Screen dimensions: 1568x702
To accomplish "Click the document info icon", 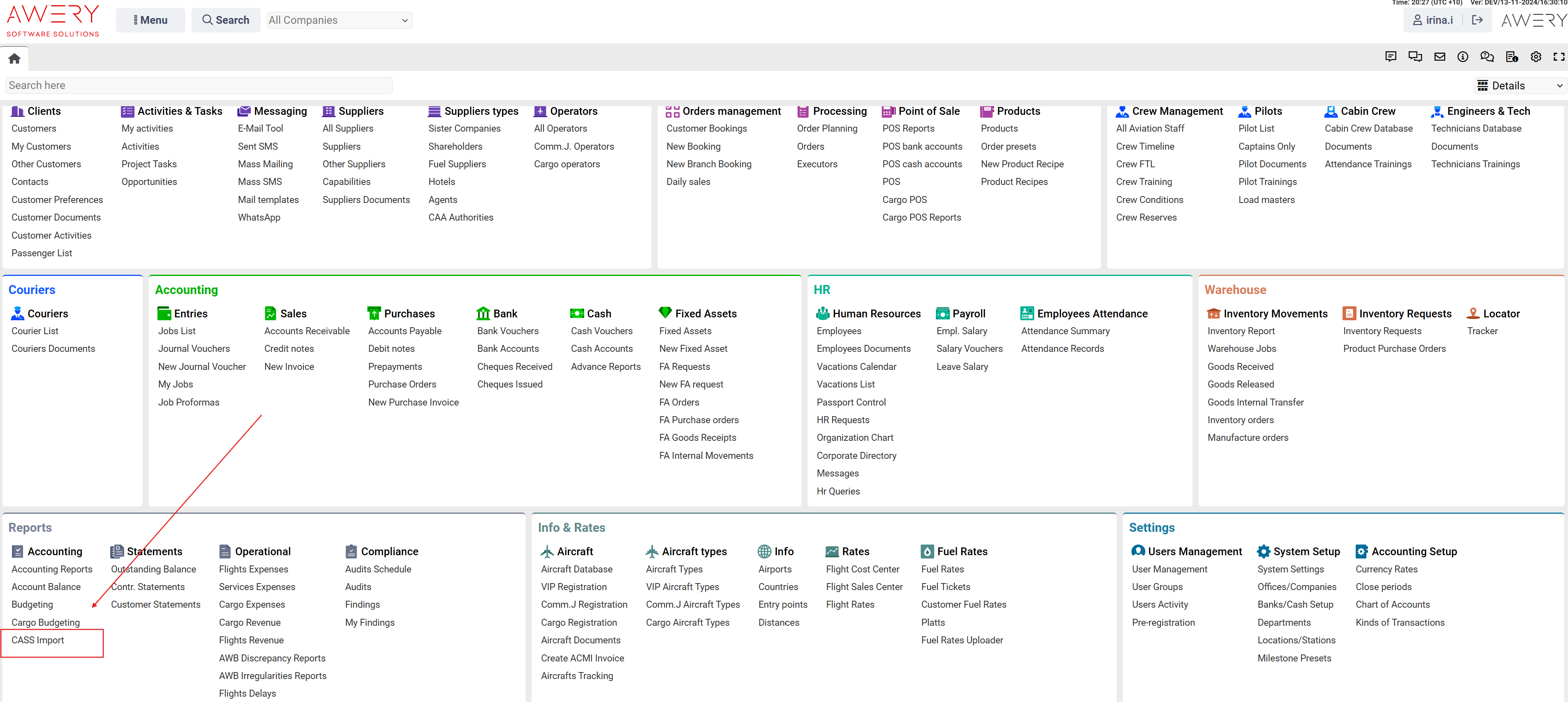I will (x=1511, y=57).
